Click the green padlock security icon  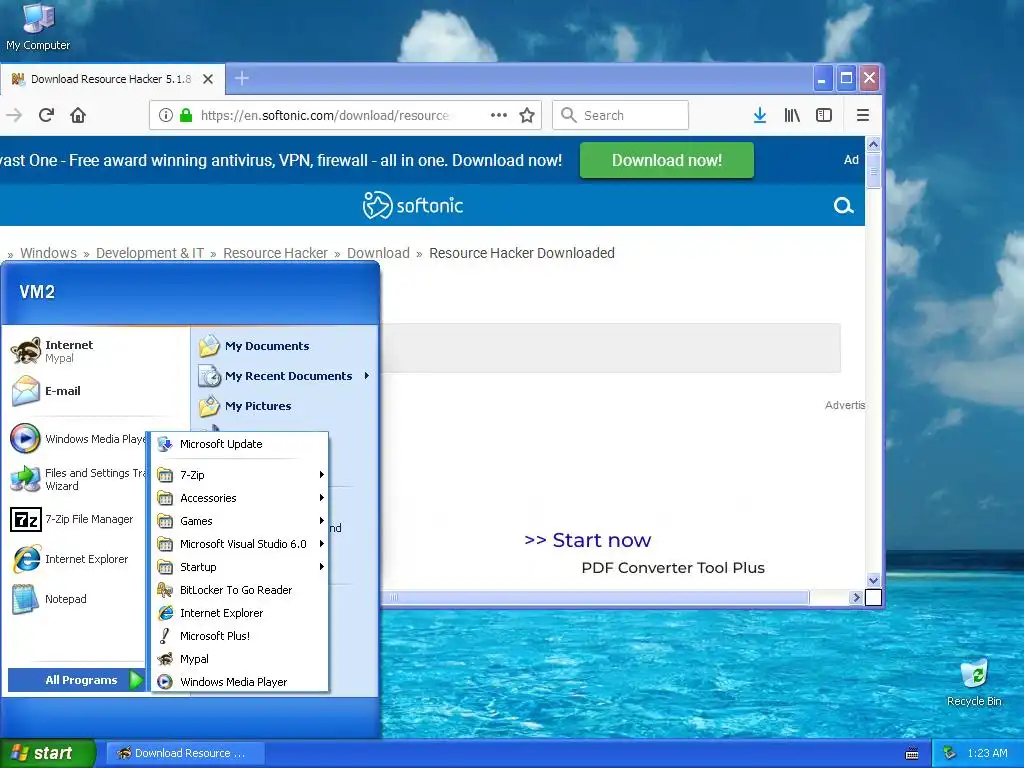186,116
